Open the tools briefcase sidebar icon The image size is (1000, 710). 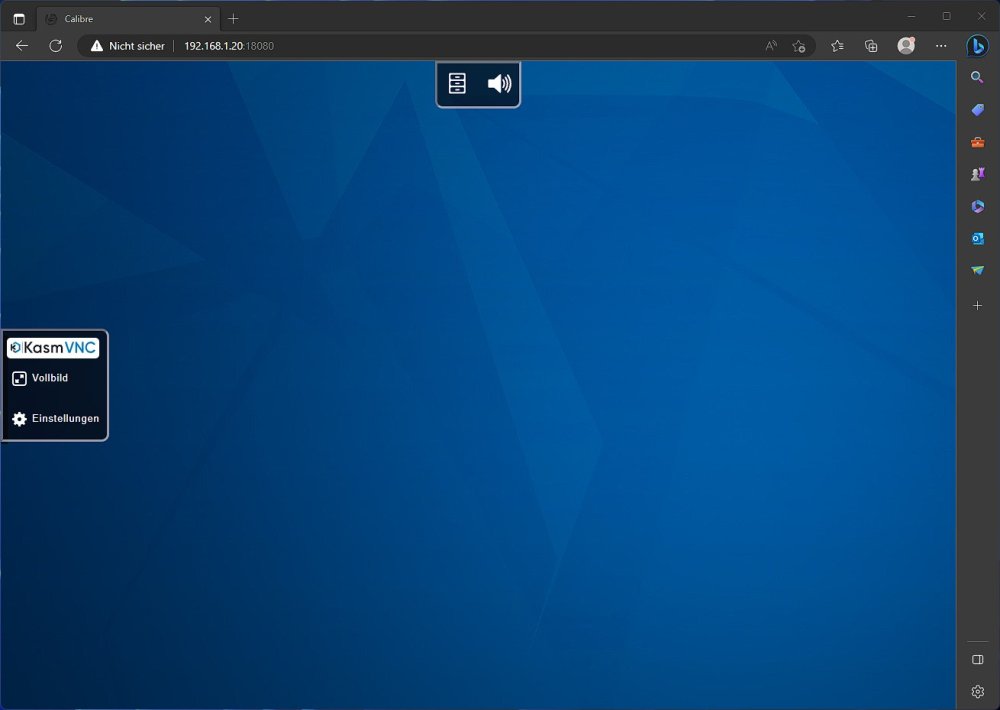[x=978, y=142]
